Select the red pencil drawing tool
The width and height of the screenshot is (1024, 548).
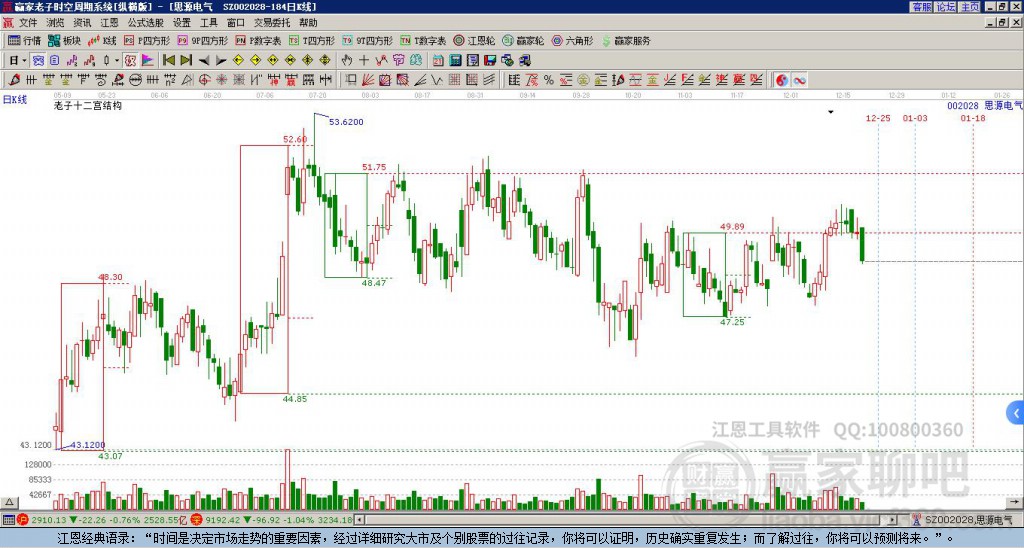click(x=14, y=80)
